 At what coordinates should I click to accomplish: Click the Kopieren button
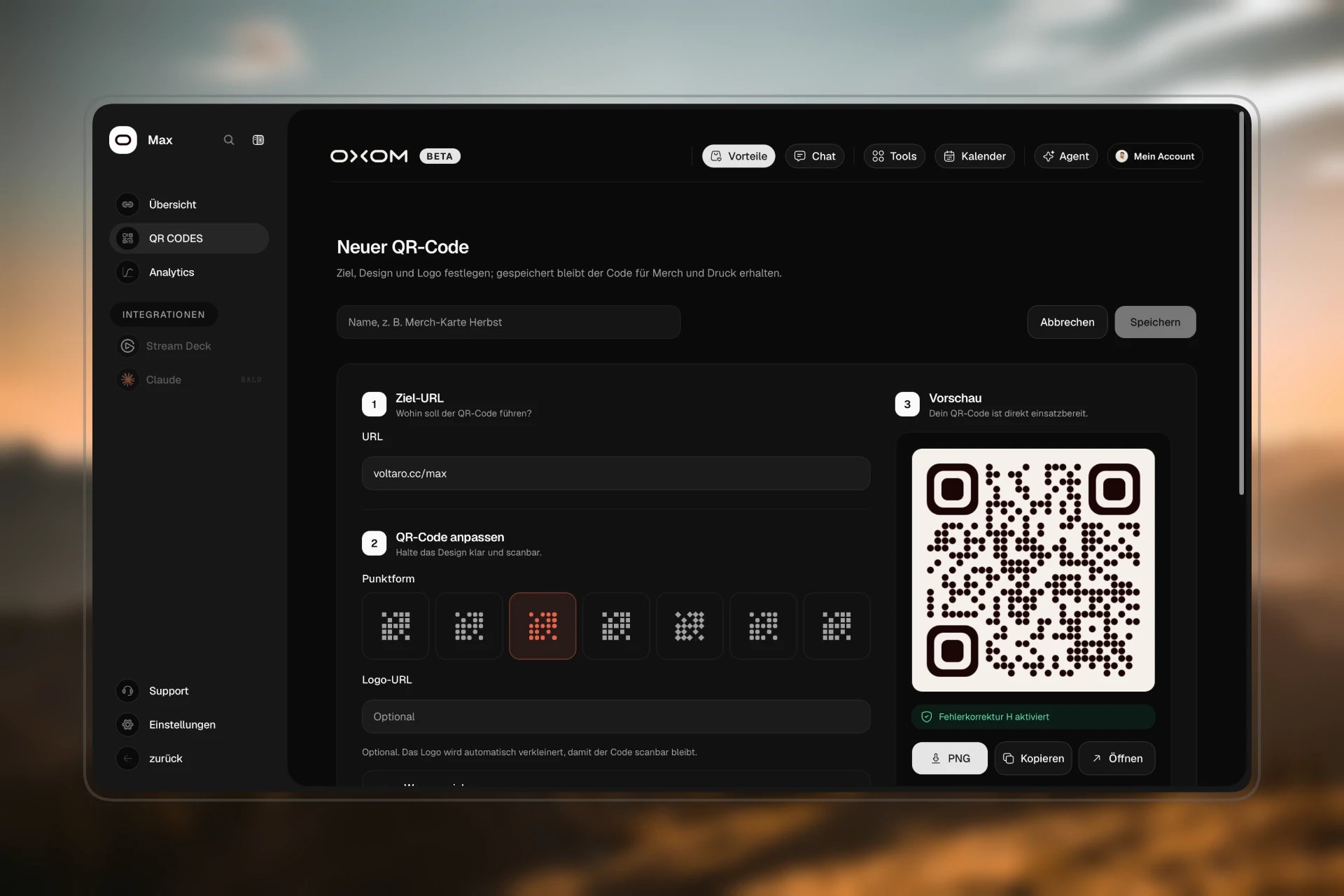tap(1033, 758)
